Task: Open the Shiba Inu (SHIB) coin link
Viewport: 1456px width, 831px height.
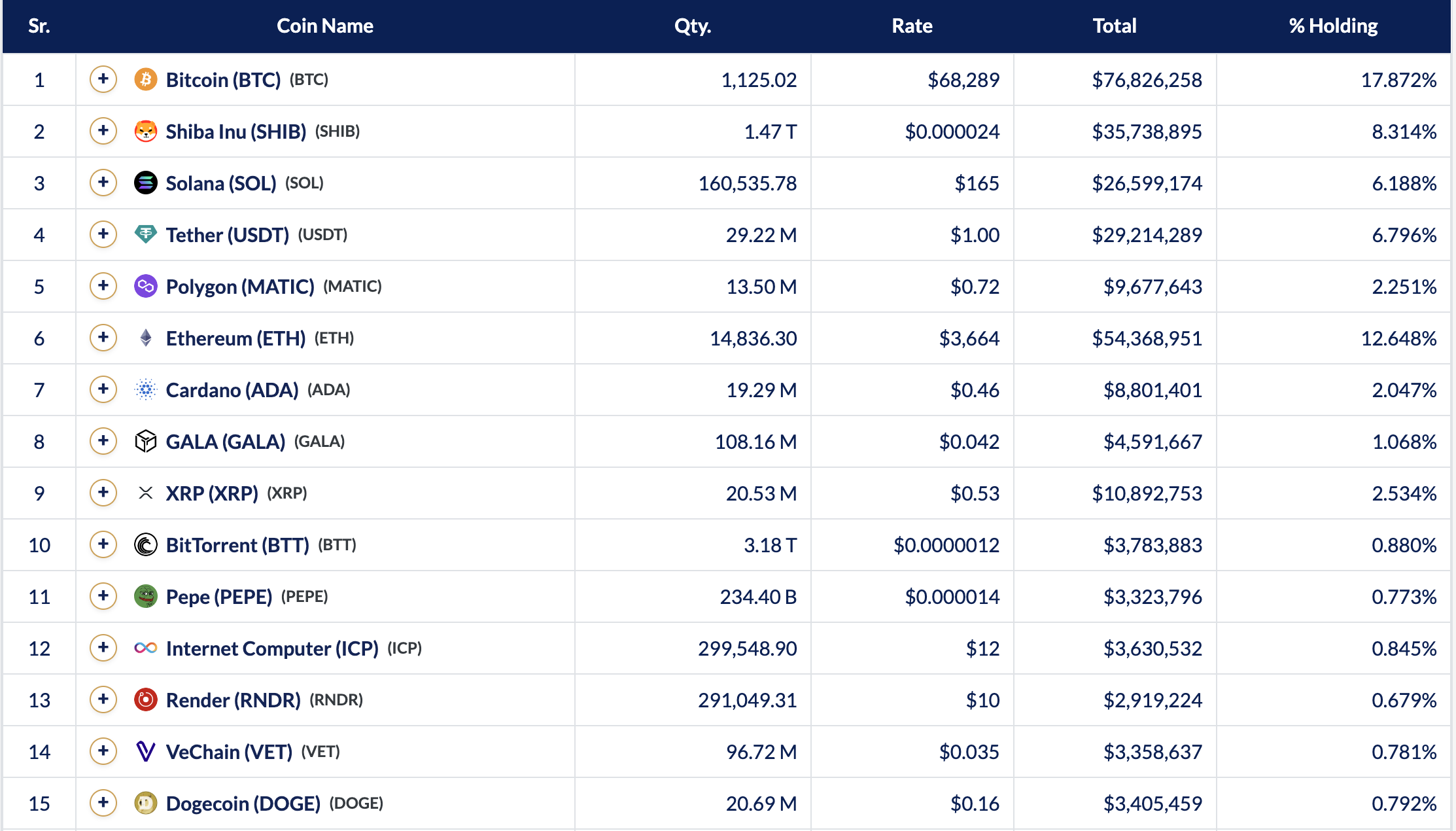Action: click(x=236, y=132)
